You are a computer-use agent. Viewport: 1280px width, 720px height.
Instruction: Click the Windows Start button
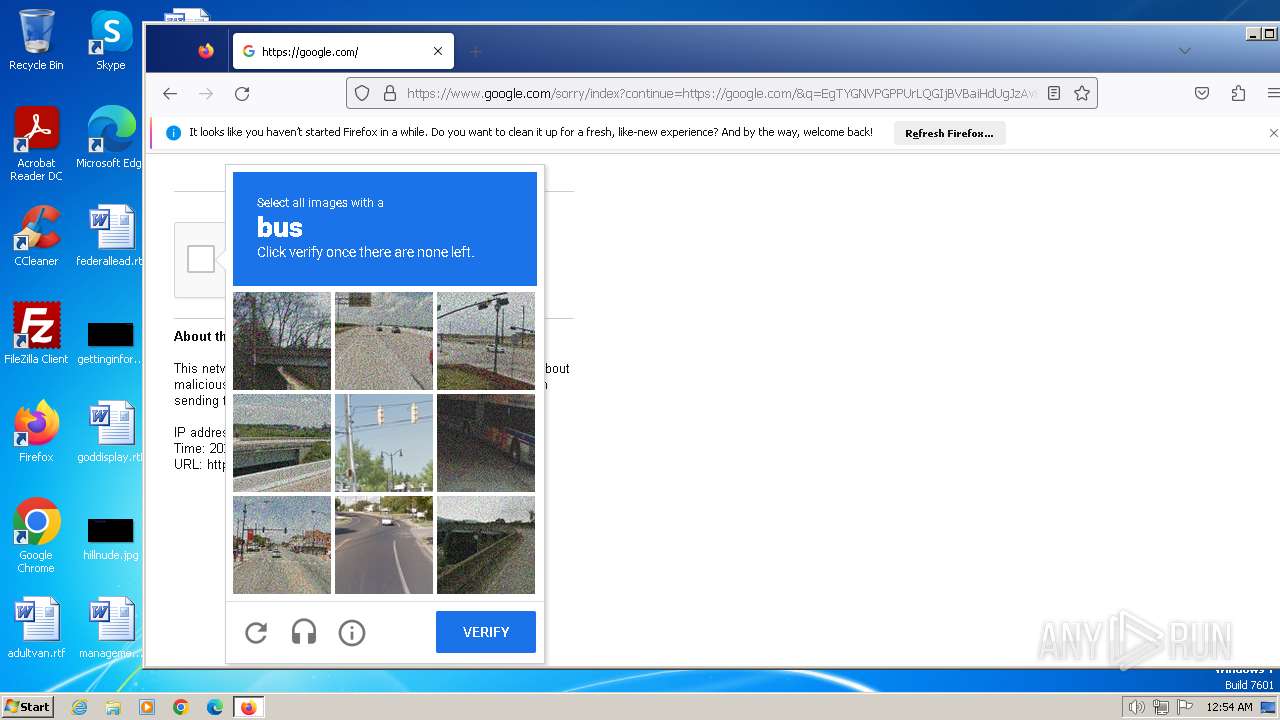(x=27, y=707)
